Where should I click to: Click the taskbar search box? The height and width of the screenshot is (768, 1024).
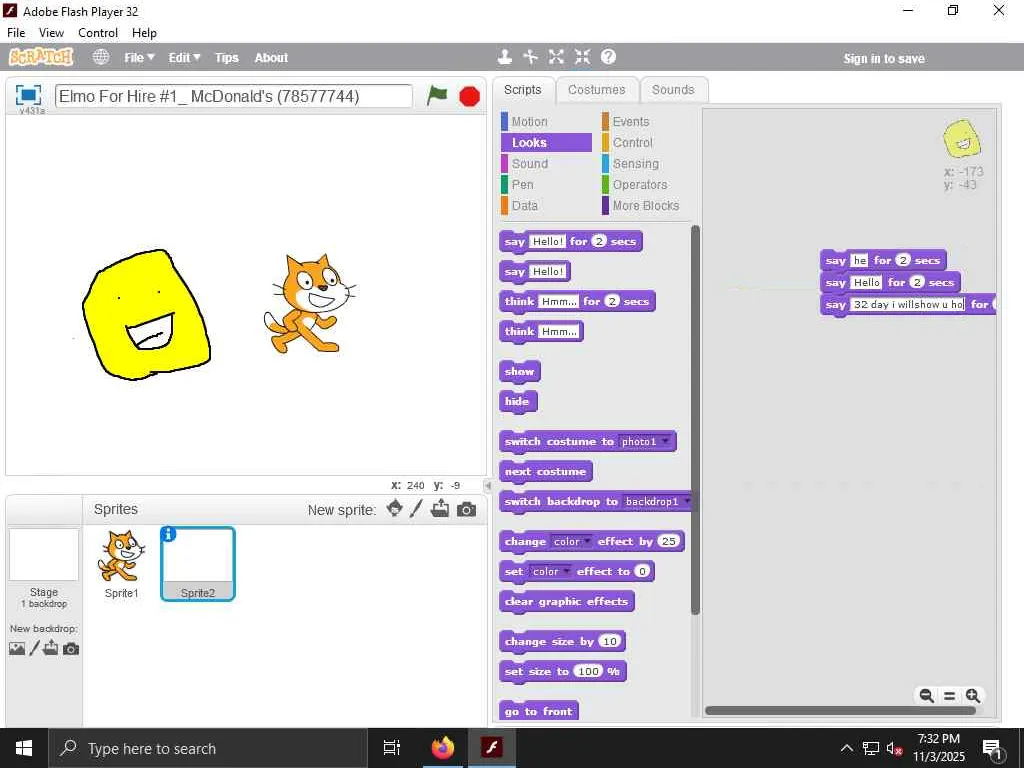click(208, 748)
